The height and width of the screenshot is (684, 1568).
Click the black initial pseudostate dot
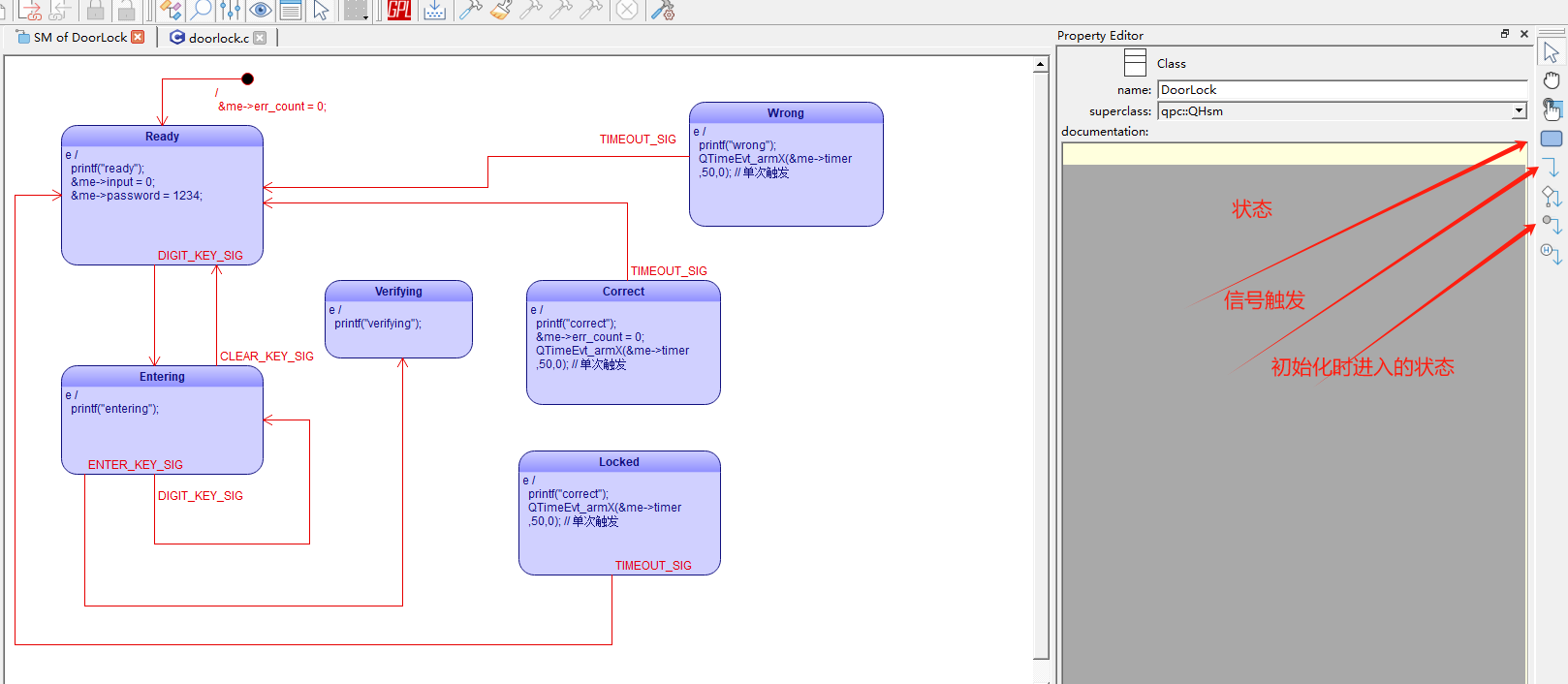(x=247, y=78)
